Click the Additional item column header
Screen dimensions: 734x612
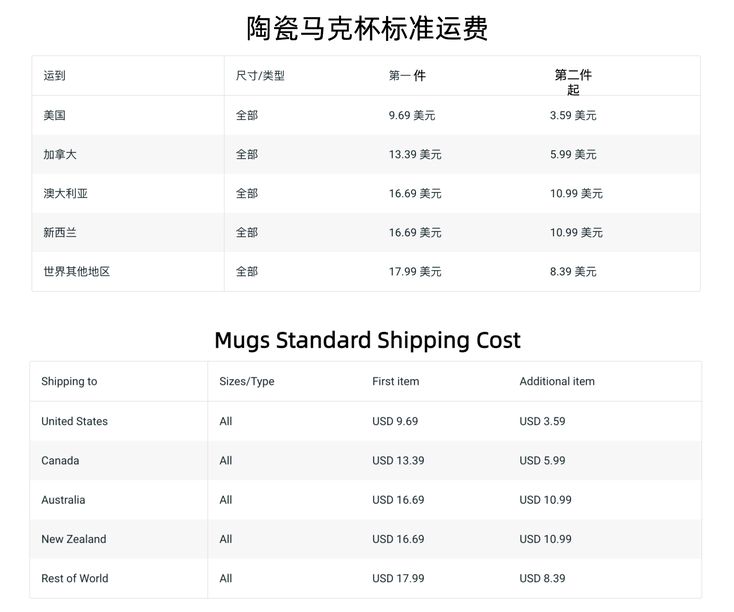click(x=557, y=382)
